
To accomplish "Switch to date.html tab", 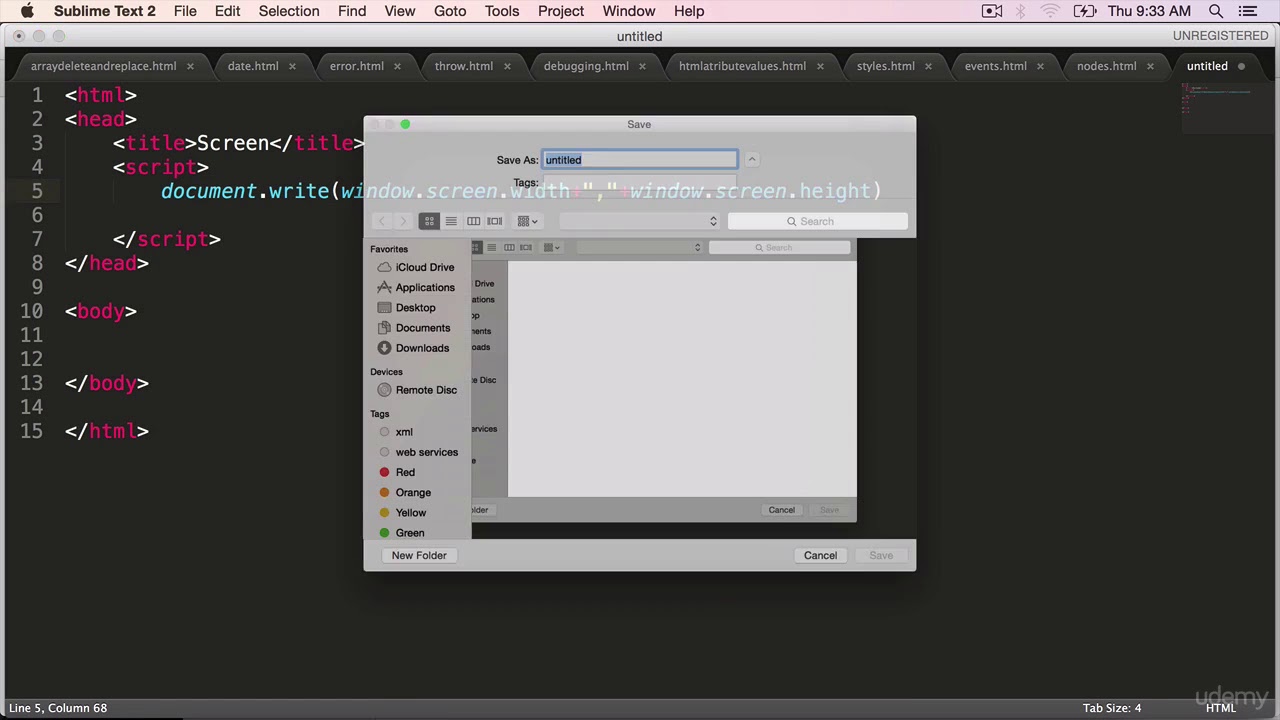I will pyautogui.click(x=253, y=66).
